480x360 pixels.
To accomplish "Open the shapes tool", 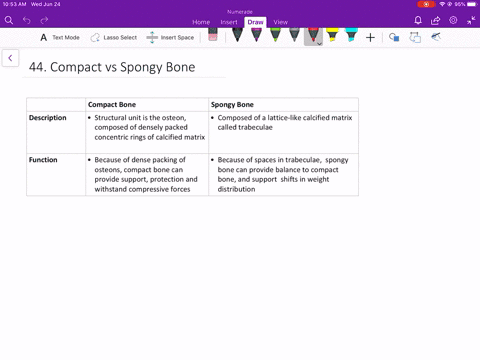I will coord(394,37).
